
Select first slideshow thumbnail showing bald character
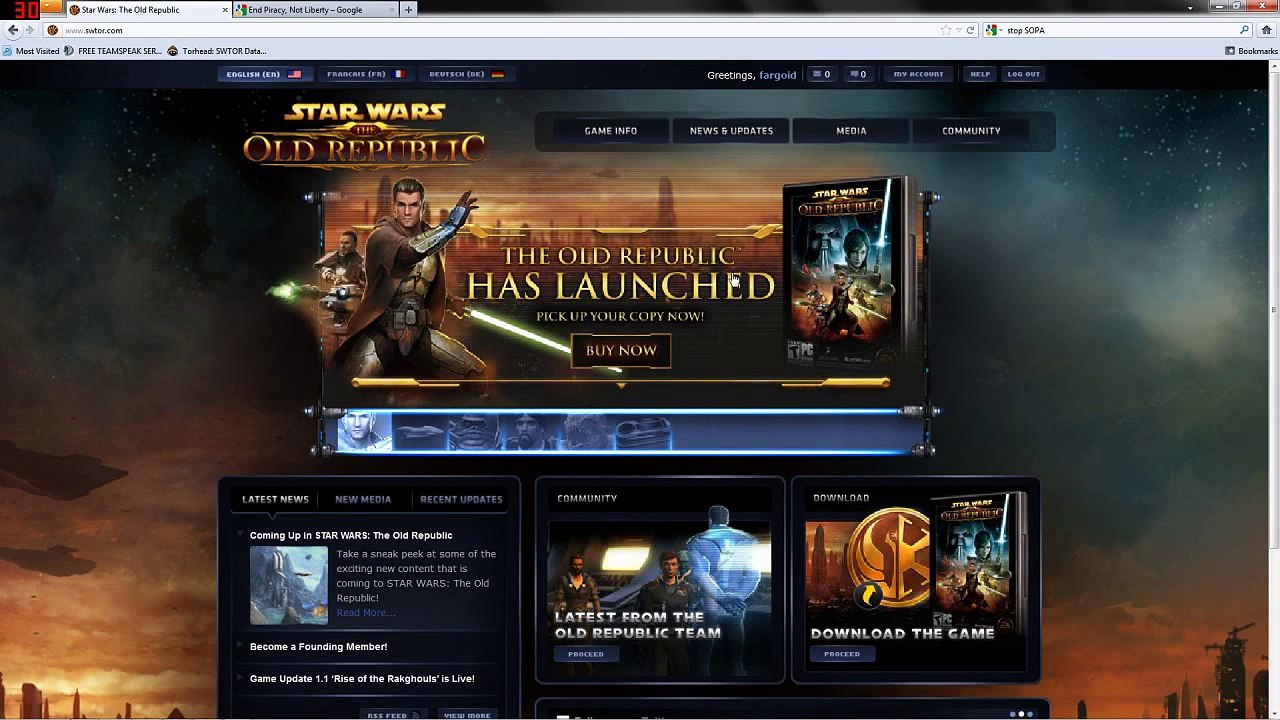(x=364, y=432)
